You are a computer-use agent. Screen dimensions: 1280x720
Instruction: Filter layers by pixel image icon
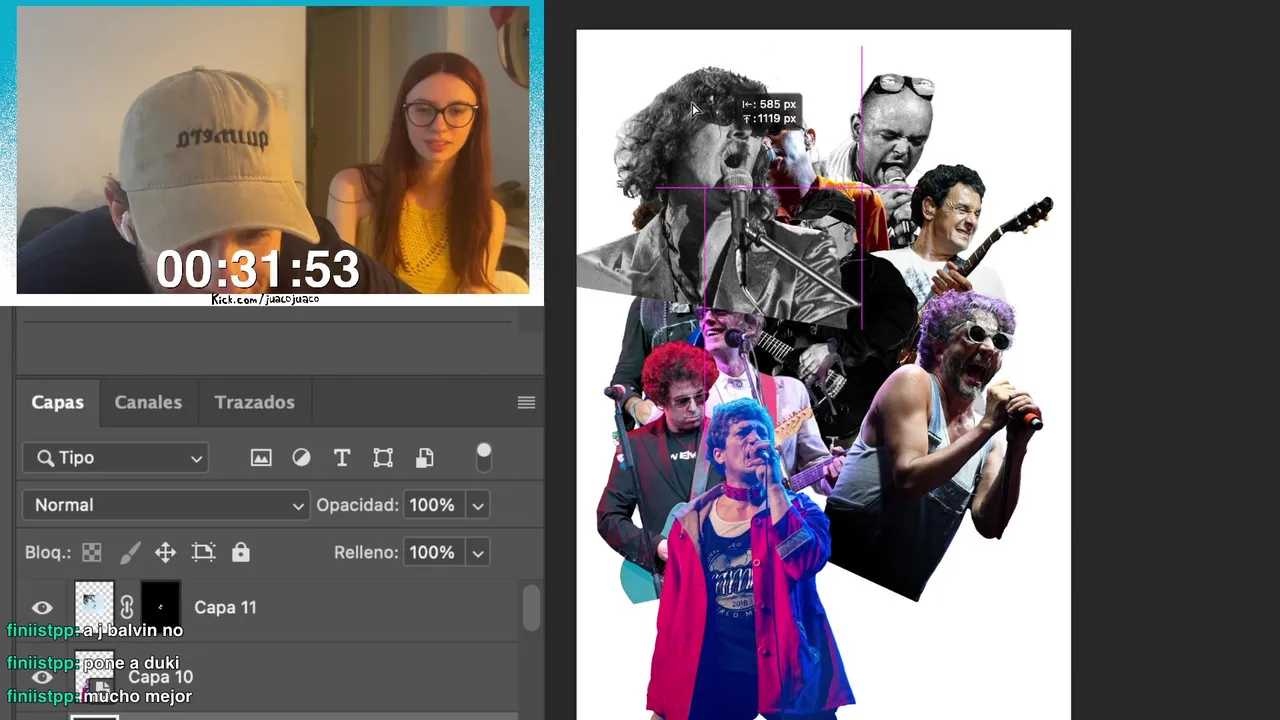tap(261, 458)
